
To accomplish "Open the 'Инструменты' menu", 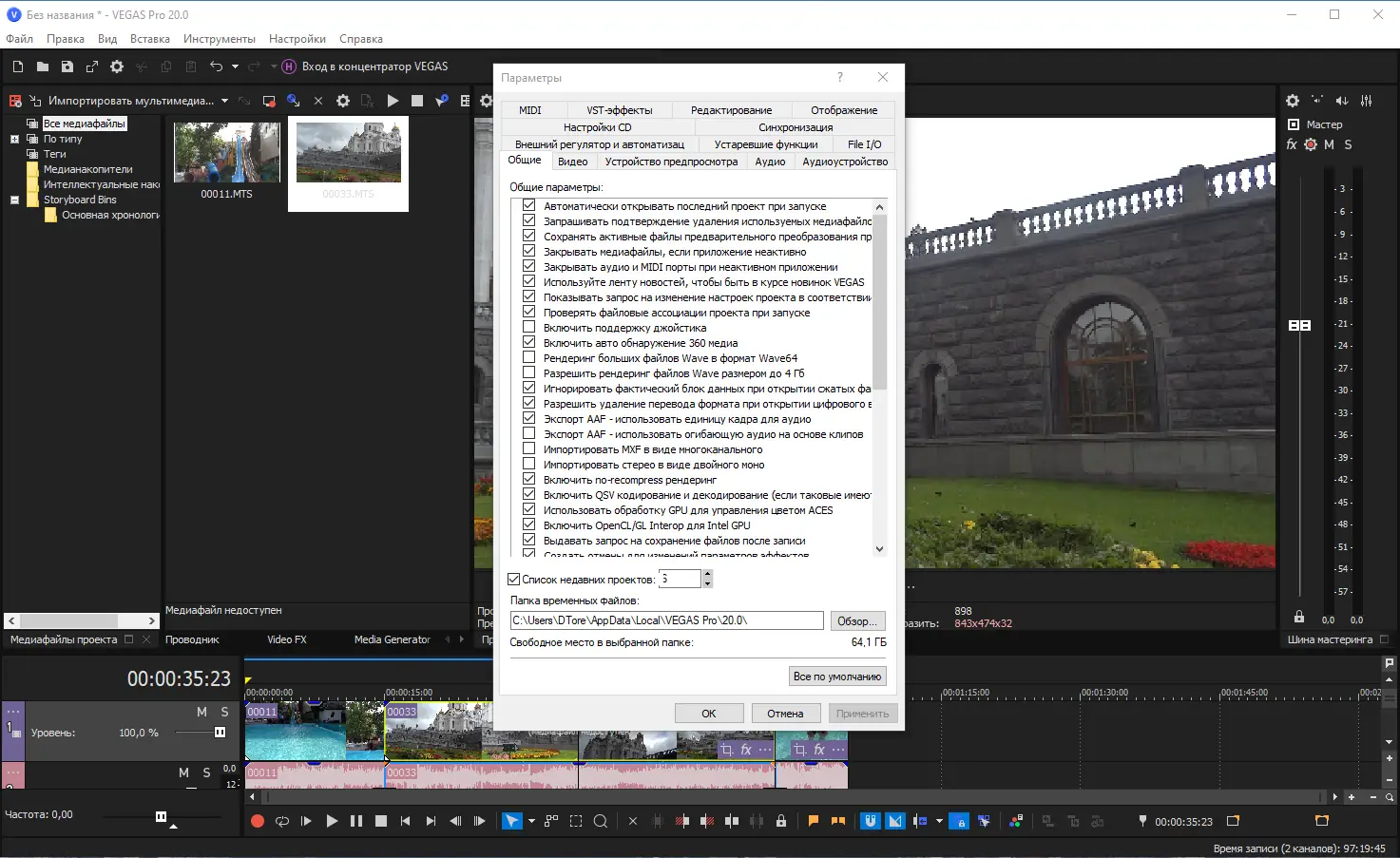I will coord(219,39).
